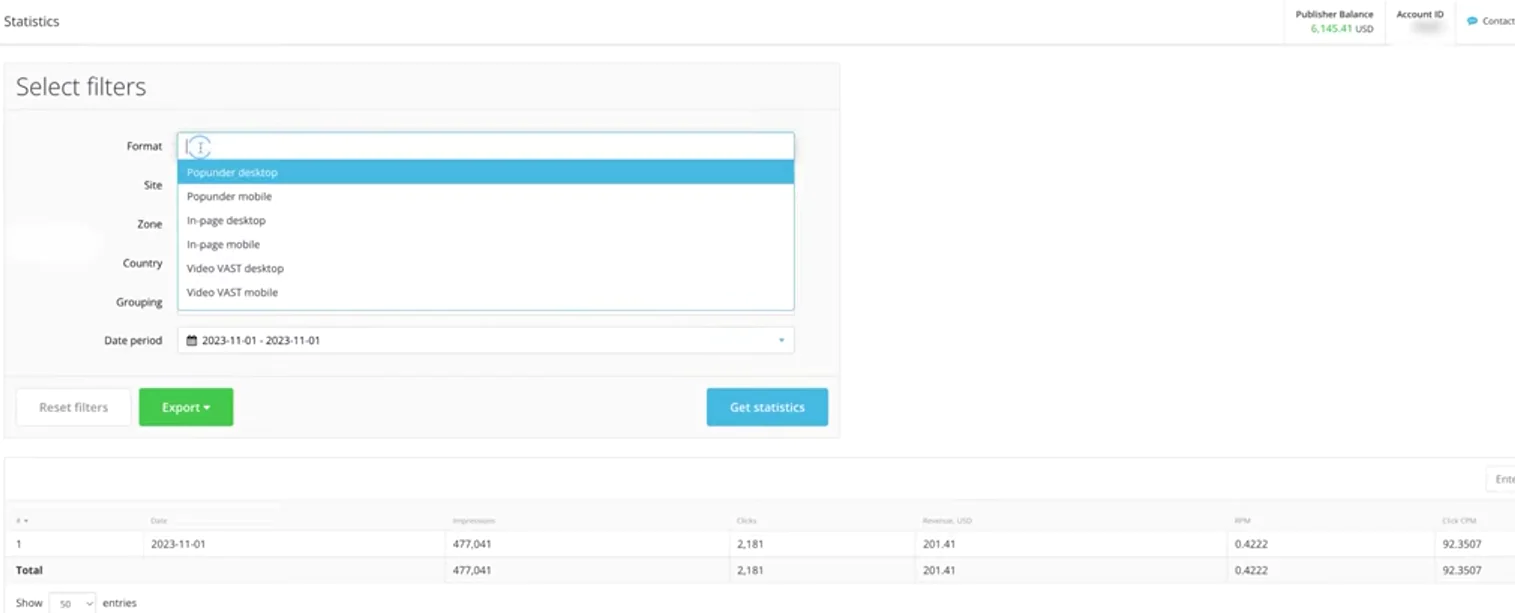Open the Show entries count selector

coord(72,604)
